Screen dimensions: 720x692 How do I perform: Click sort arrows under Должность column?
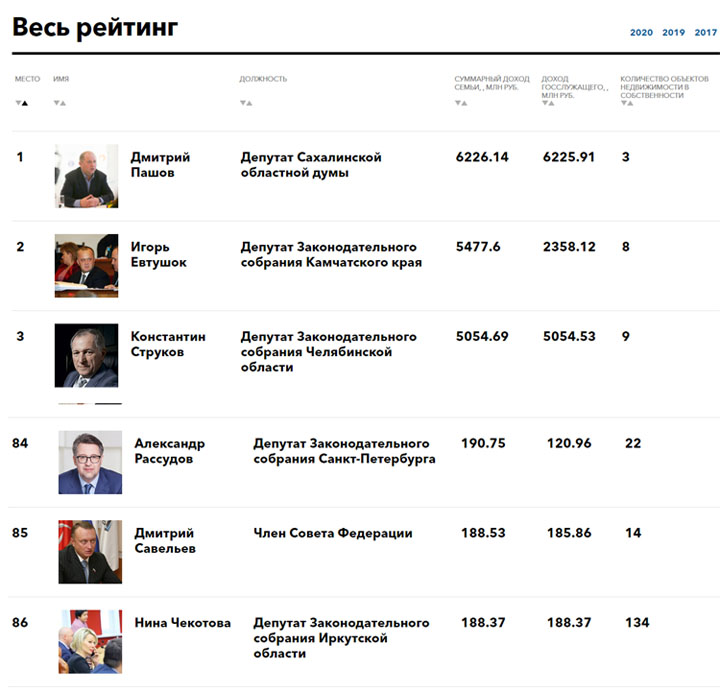[246, 103]
